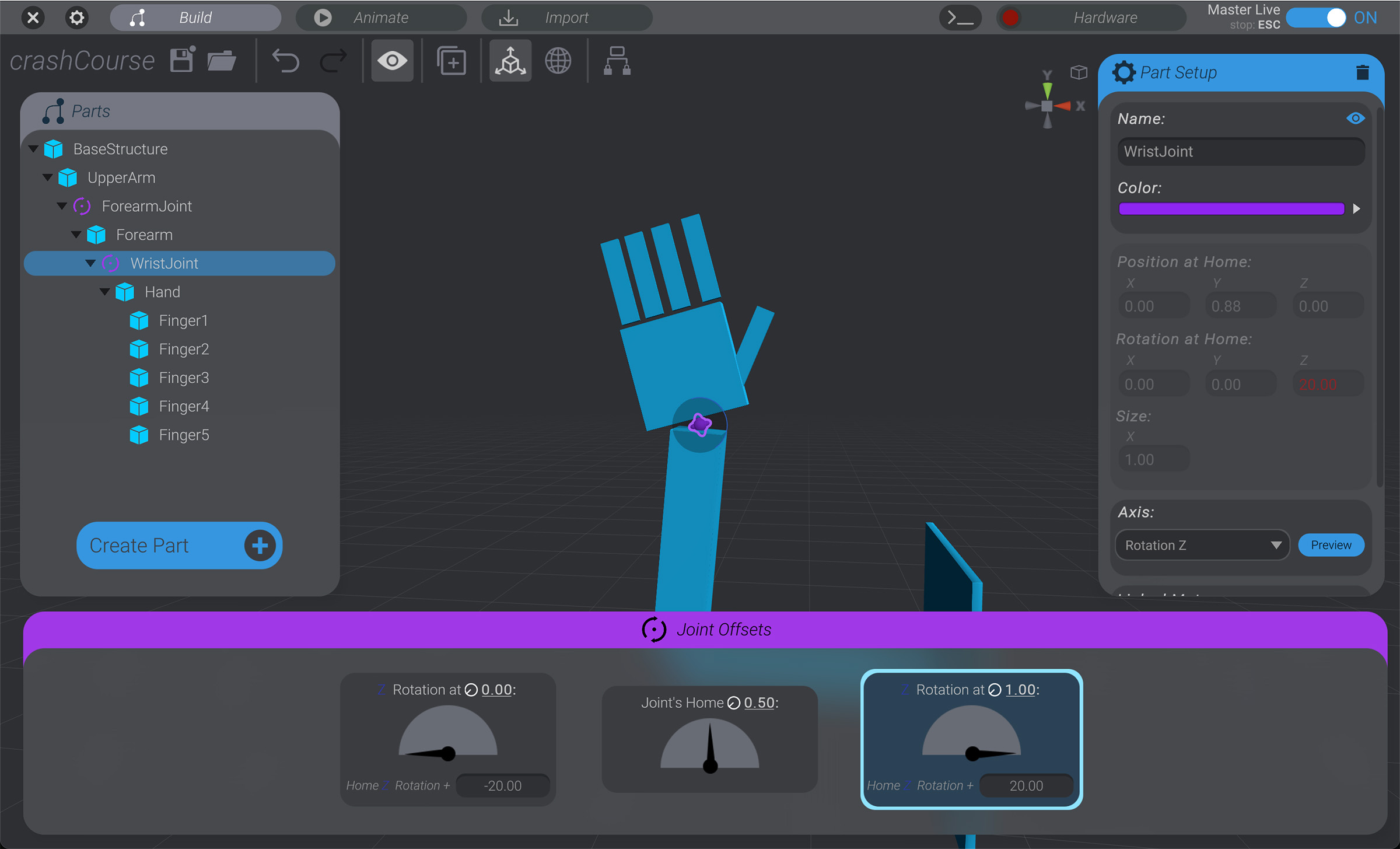The image size is (1400, 849).
Task: Open the terminal console icon
Action: click(x=960, y=18)
